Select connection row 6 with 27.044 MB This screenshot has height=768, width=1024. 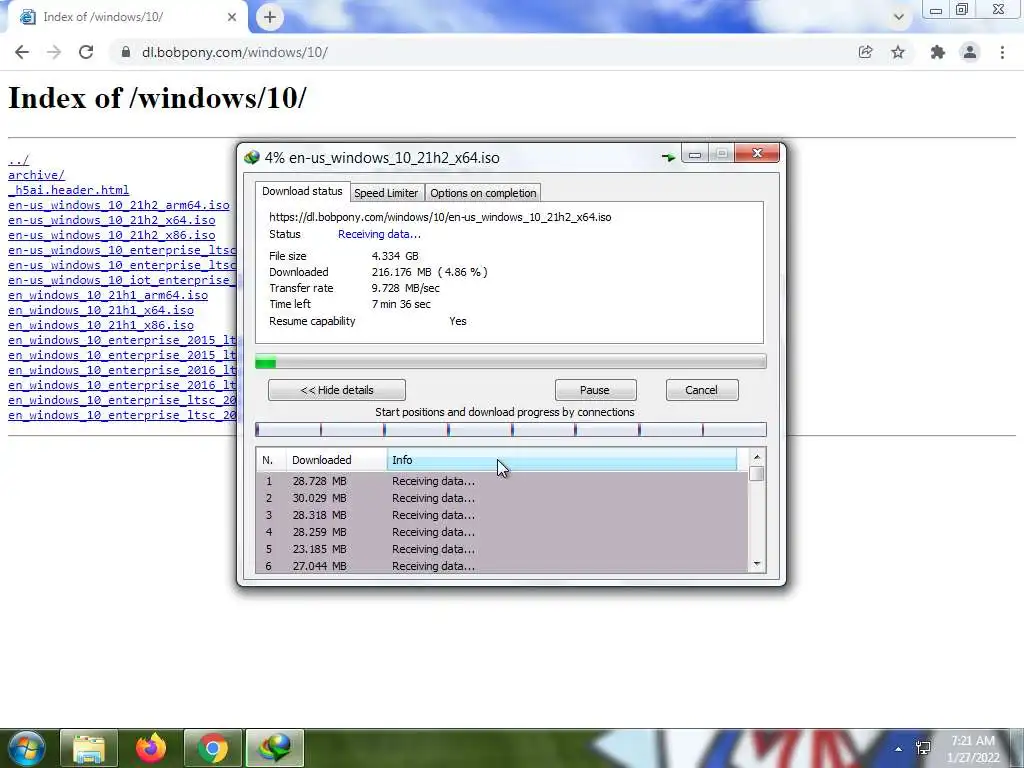[502, 566]
